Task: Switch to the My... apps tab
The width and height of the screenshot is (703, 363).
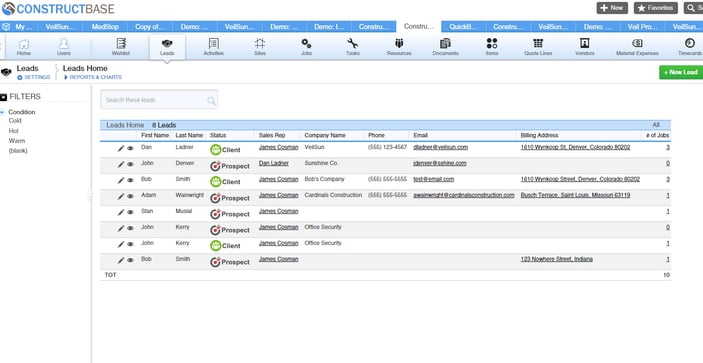Action: 19,27
